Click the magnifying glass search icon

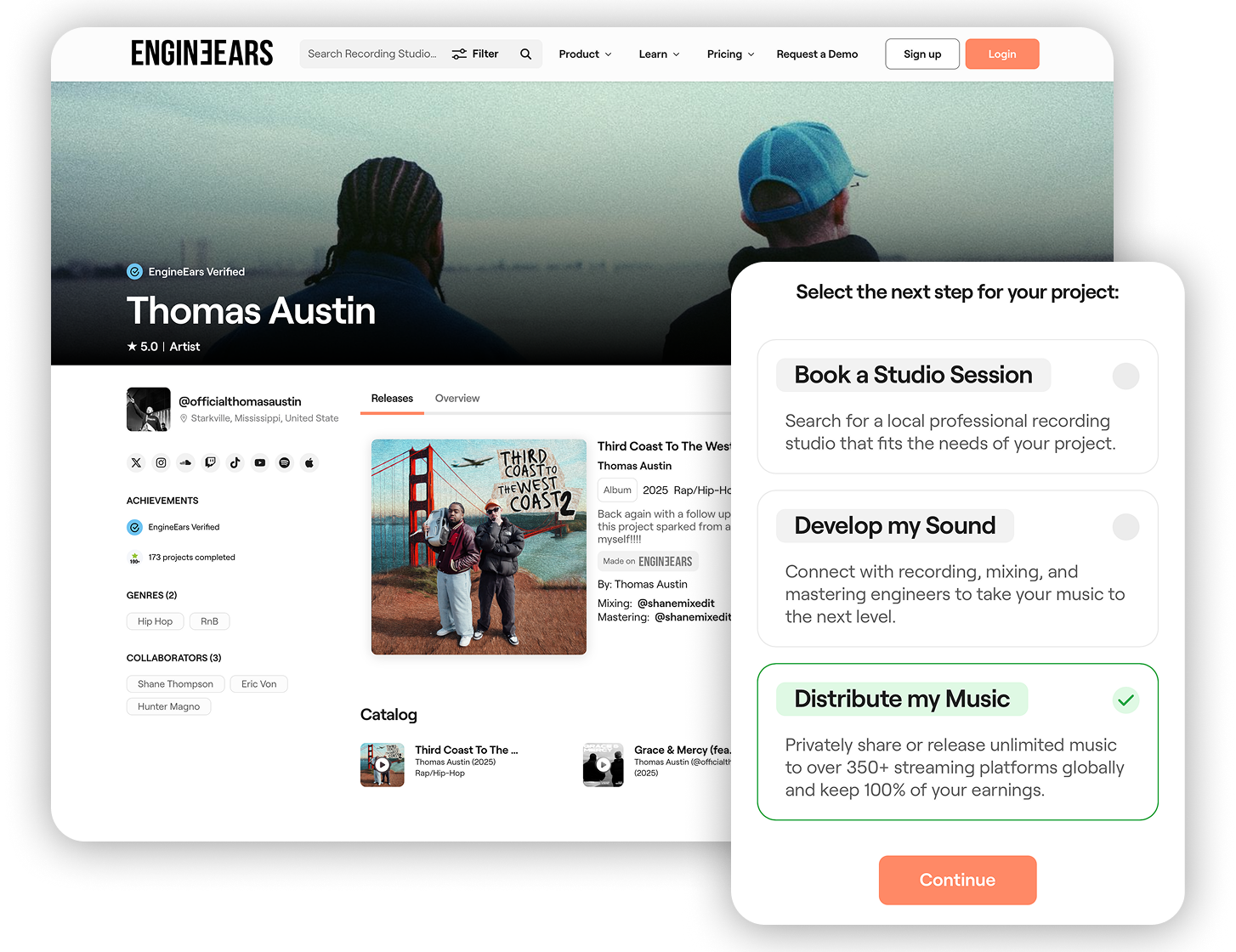tap(526, 54)
